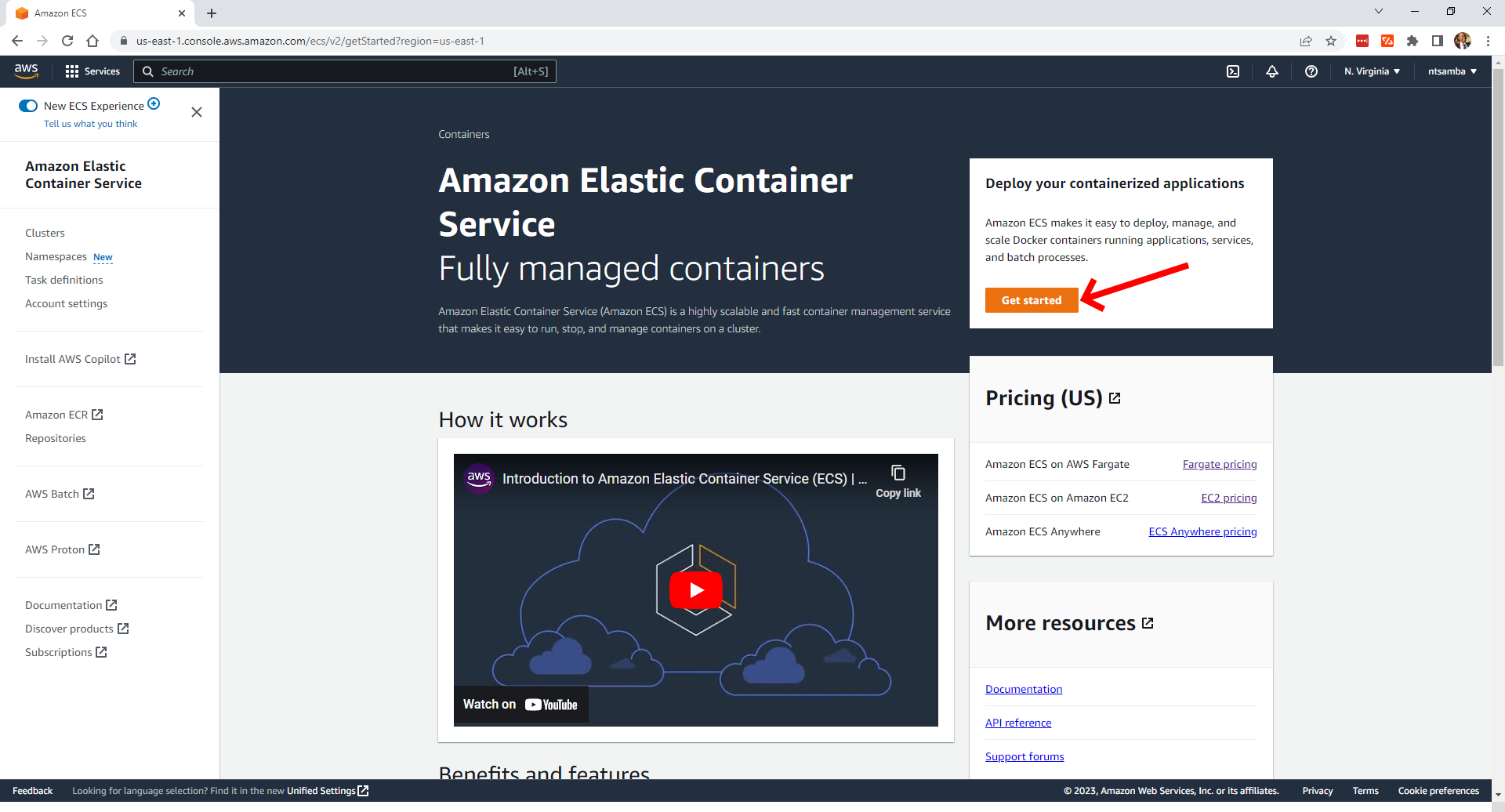
Task: Click the Tell us what you think link
Action: [90, 124]
